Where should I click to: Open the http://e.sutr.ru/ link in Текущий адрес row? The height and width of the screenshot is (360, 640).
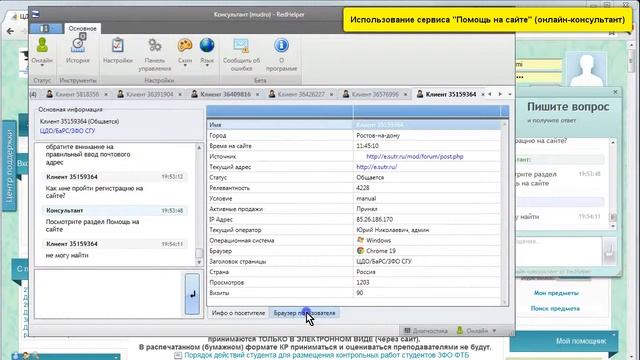tap(376, 167)
